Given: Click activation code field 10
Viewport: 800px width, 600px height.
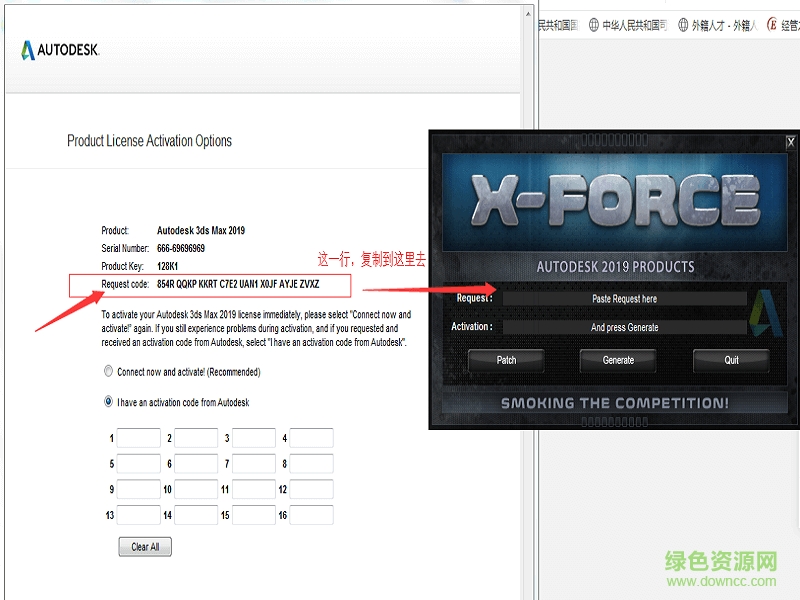Looking at the screenshot, I should (196, 489).
